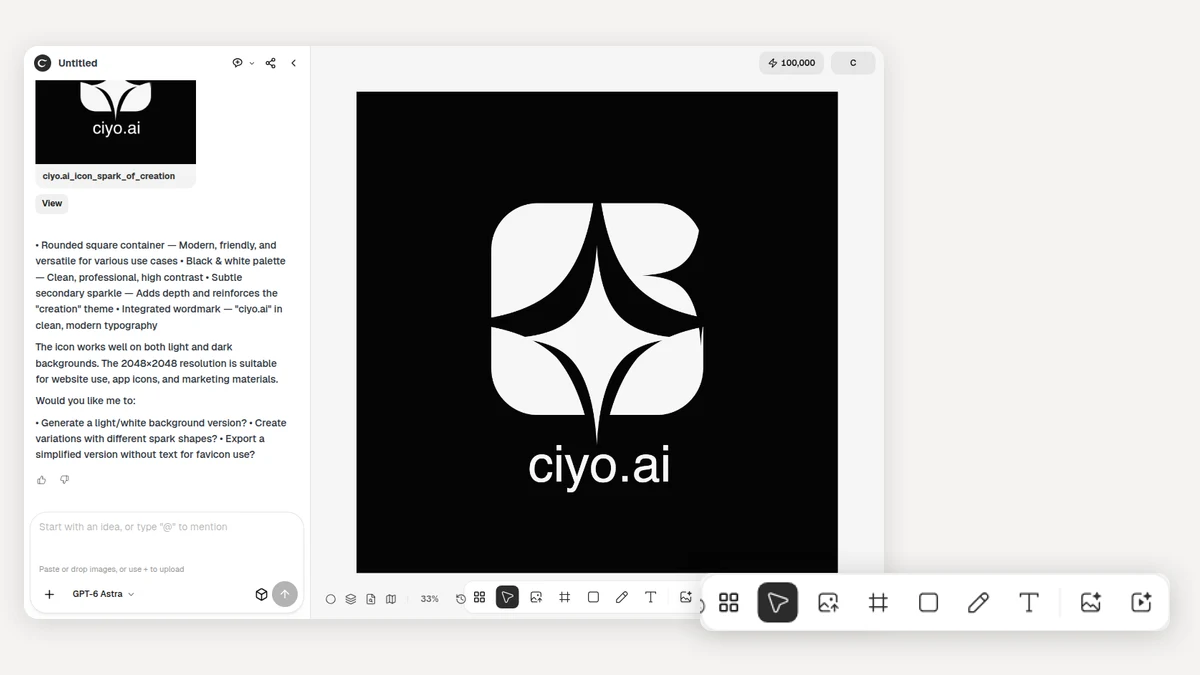The height and width of the screenshot is (675, 1200).
Task: Open the C account avatar button
Action: click(x=853, y=63)
